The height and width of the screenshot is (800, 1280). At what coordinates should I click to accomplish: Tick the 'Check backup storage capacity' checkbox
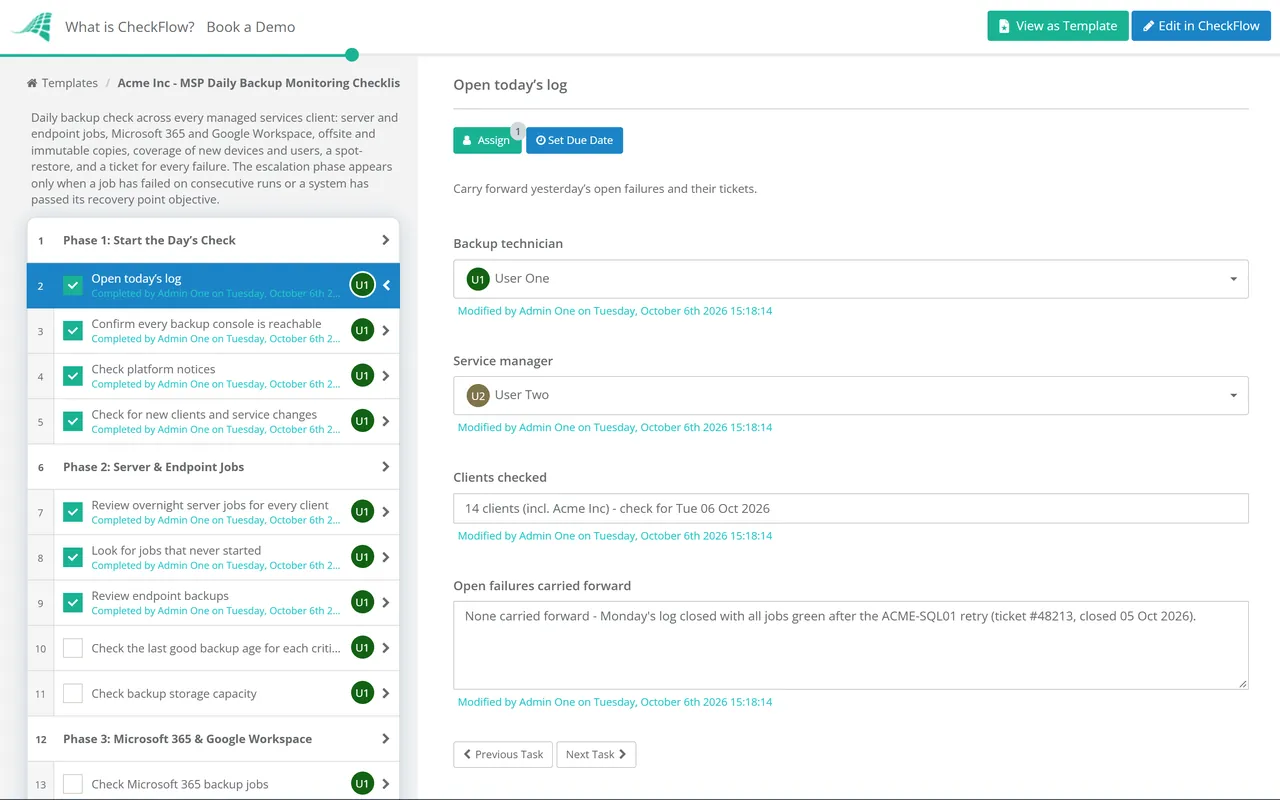73,693
